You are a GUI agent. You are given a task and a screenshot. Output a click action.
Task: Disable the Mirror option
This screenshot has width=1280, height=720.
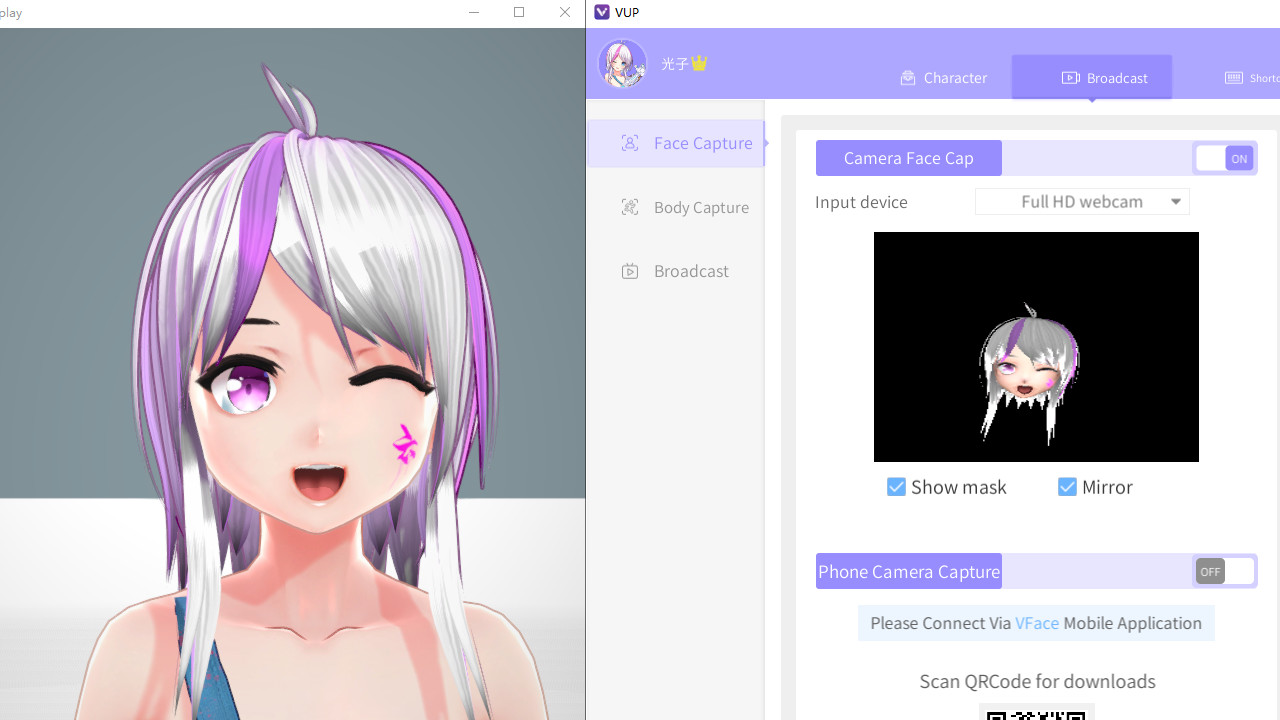click(1068, 487)
